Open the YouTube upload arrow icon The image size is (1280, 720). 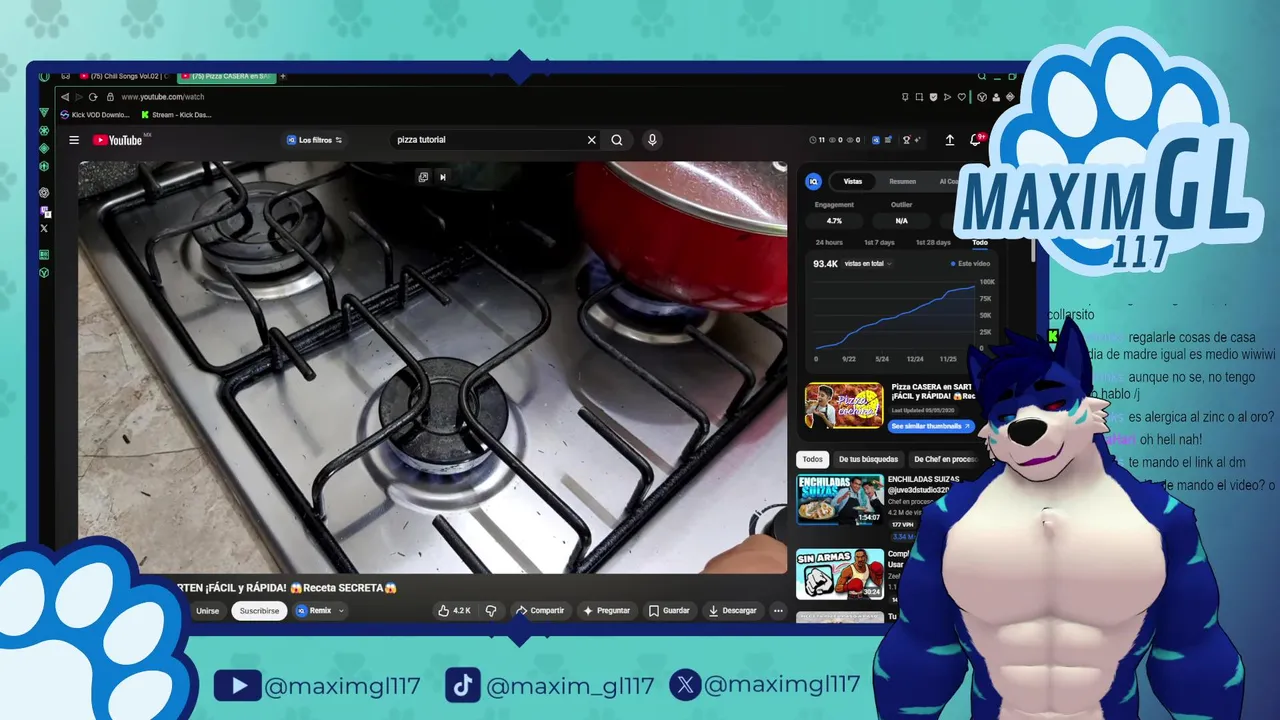(x=950, y=140)
